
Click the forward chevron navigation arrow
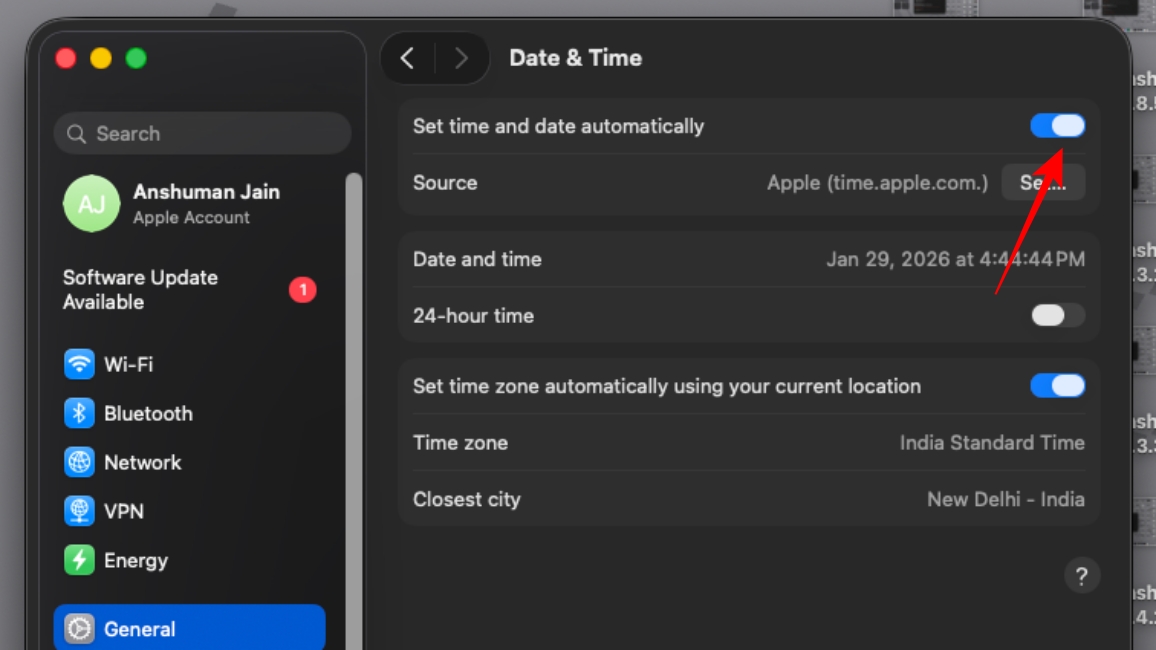[x=461, y=58]
